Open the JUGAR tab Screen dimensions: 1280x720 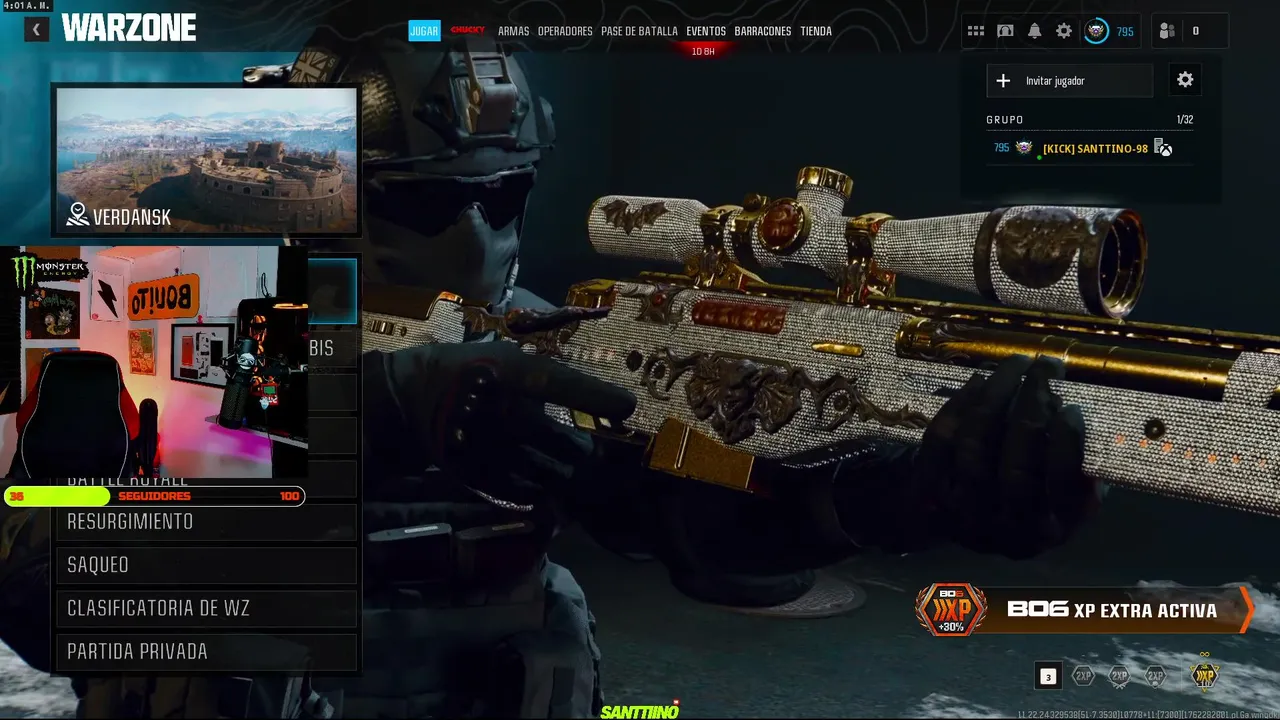(x=424, y=31)
